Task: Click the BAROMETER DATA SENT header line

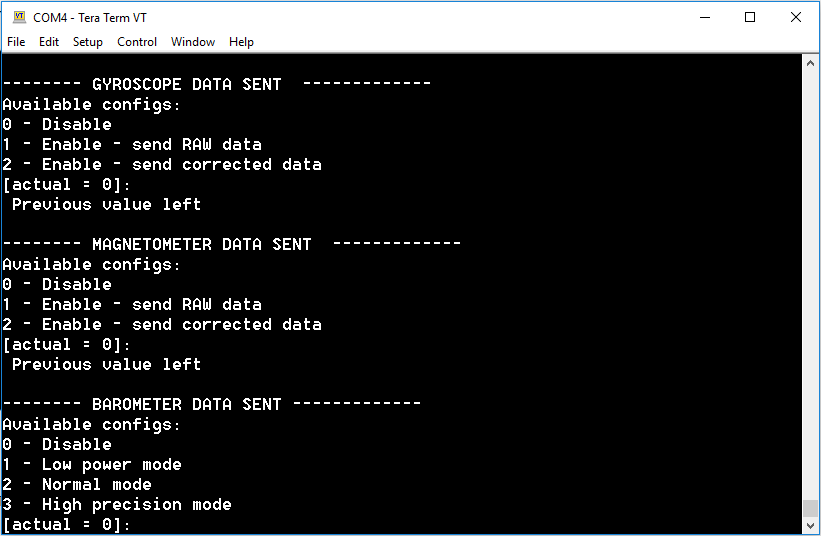Action: pyautogui.click(x=212, y=404)
